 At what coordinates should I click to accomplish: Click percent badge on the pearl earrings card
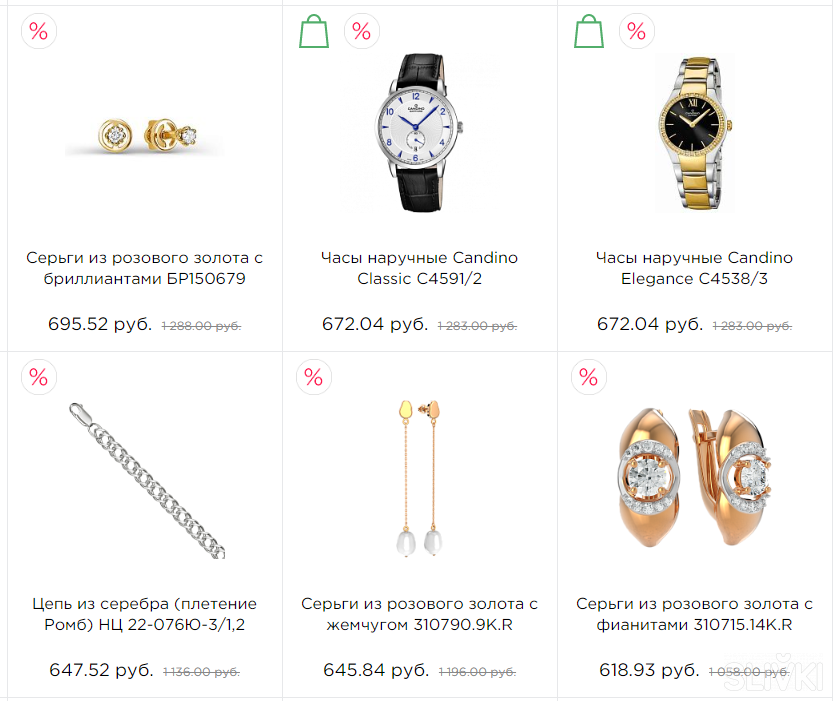(314, 377)
